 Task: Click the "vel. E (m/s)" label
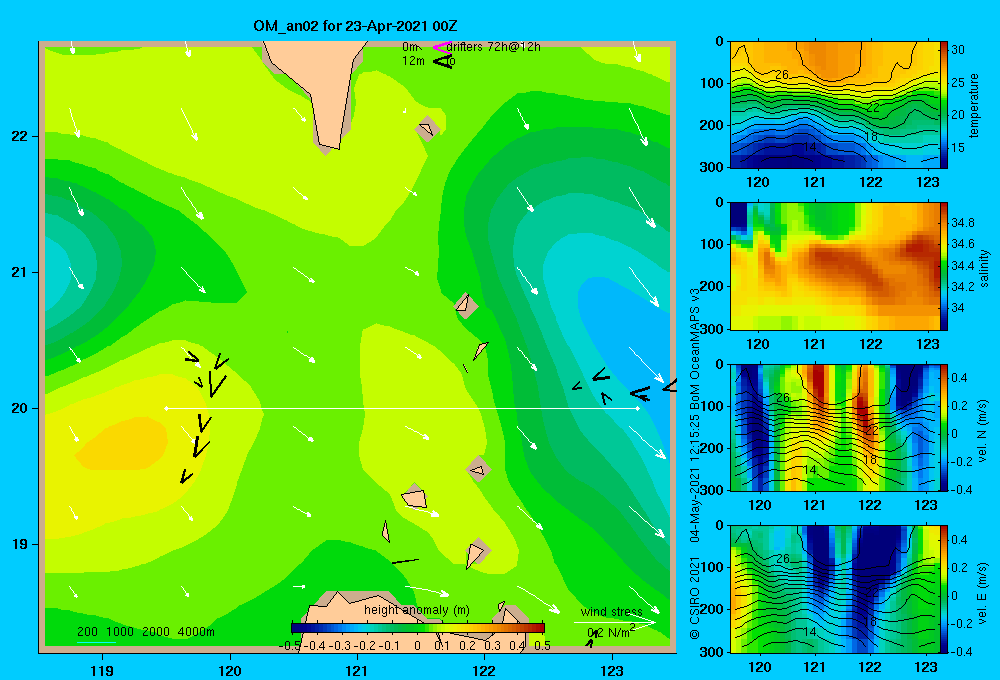(x=983, y=592)
